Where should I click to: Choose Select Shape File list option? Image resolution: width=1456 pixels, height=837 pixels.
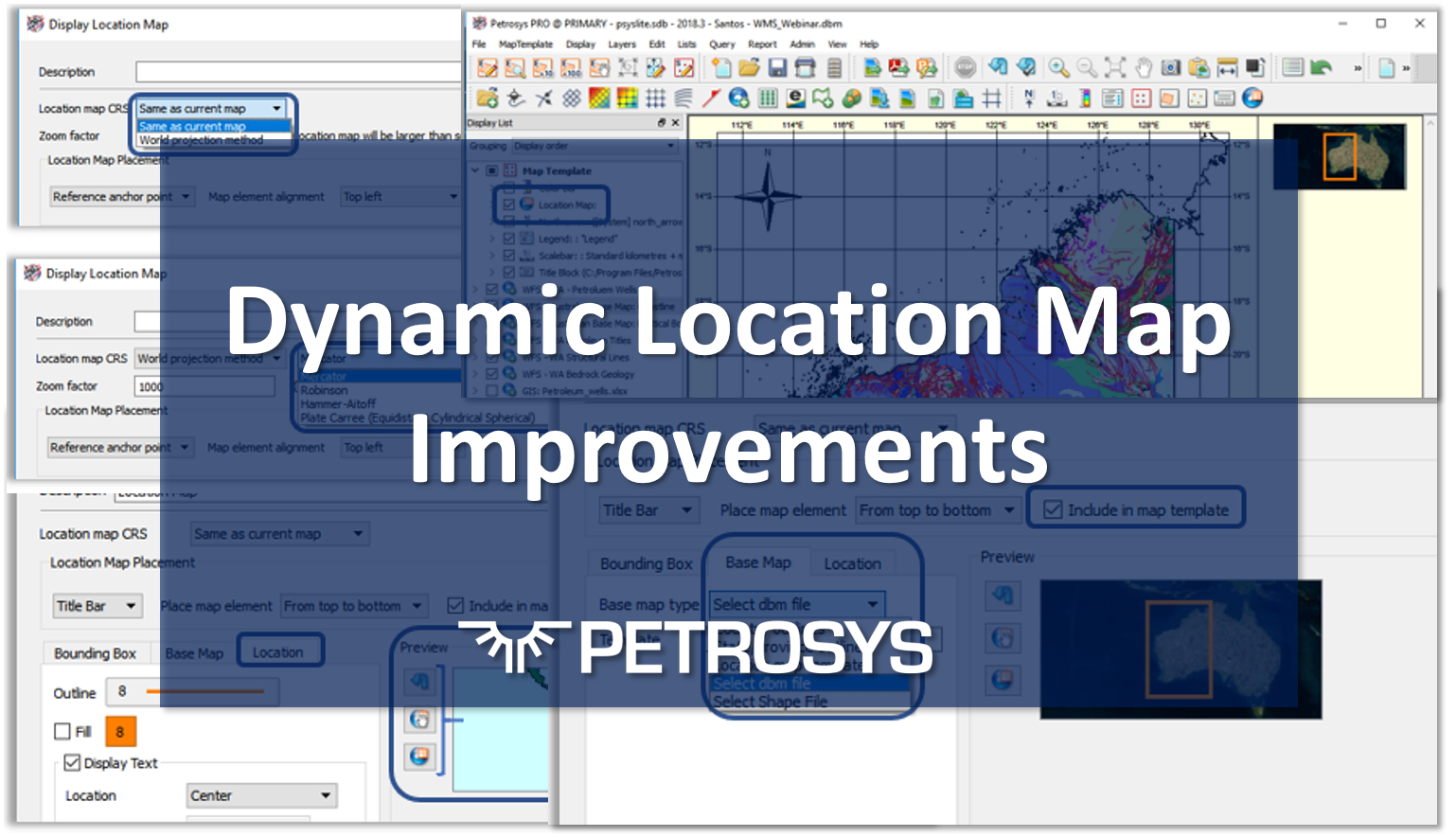point(770,702)
